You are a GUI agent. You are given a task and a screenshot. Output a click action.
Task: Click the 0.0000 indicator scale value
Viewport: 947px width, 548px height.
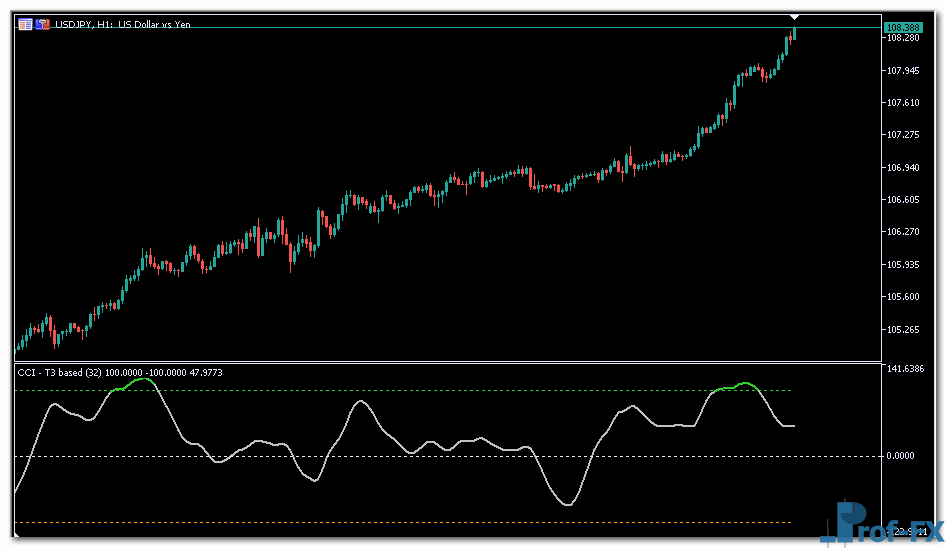pyautogui.click(x=903, y=456)
